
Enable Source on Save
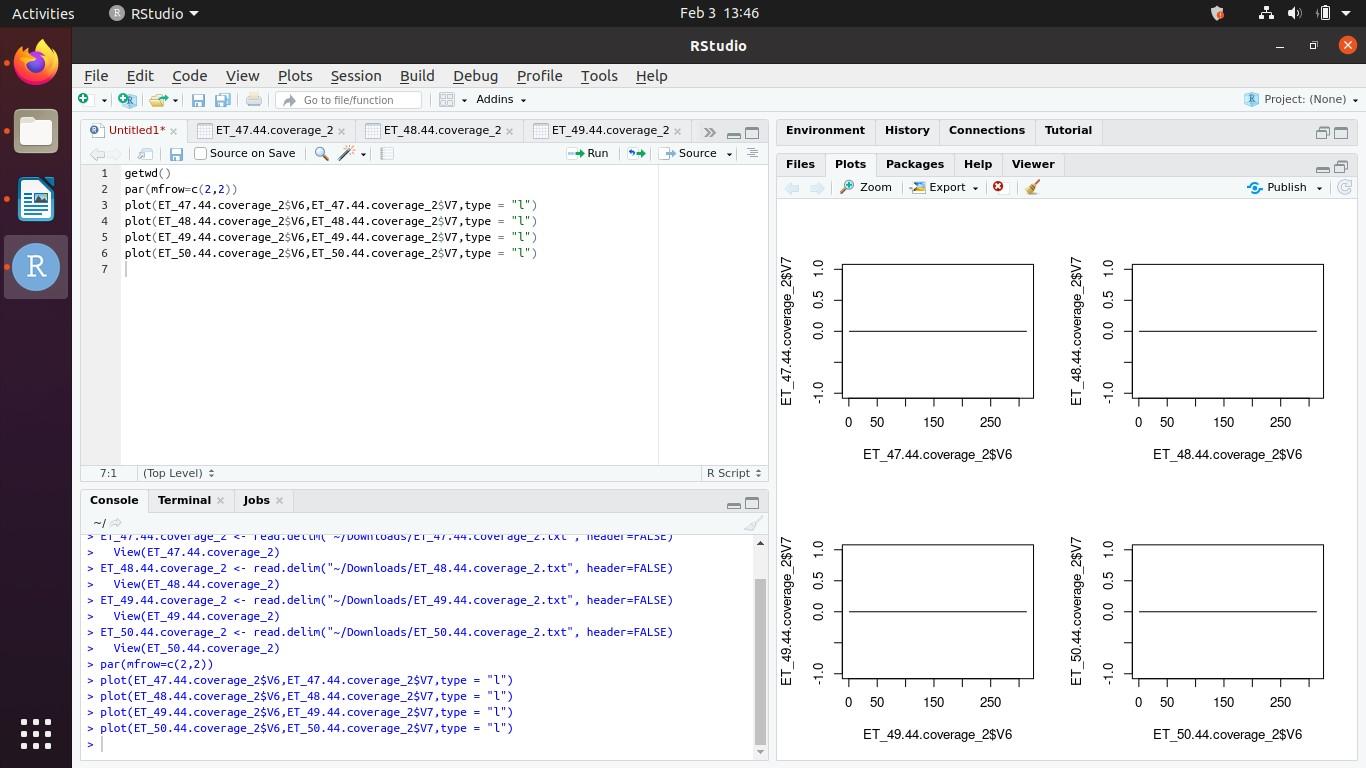point(201,153)
